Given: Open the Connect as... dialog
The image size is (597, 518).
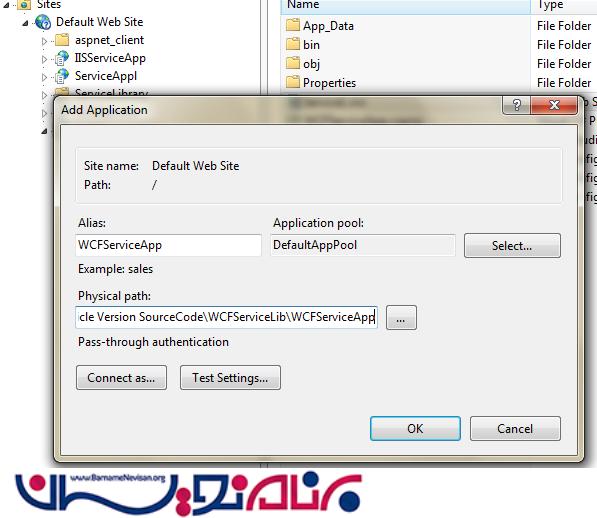Looking at the screenshot, I should [x=121, y=378].
